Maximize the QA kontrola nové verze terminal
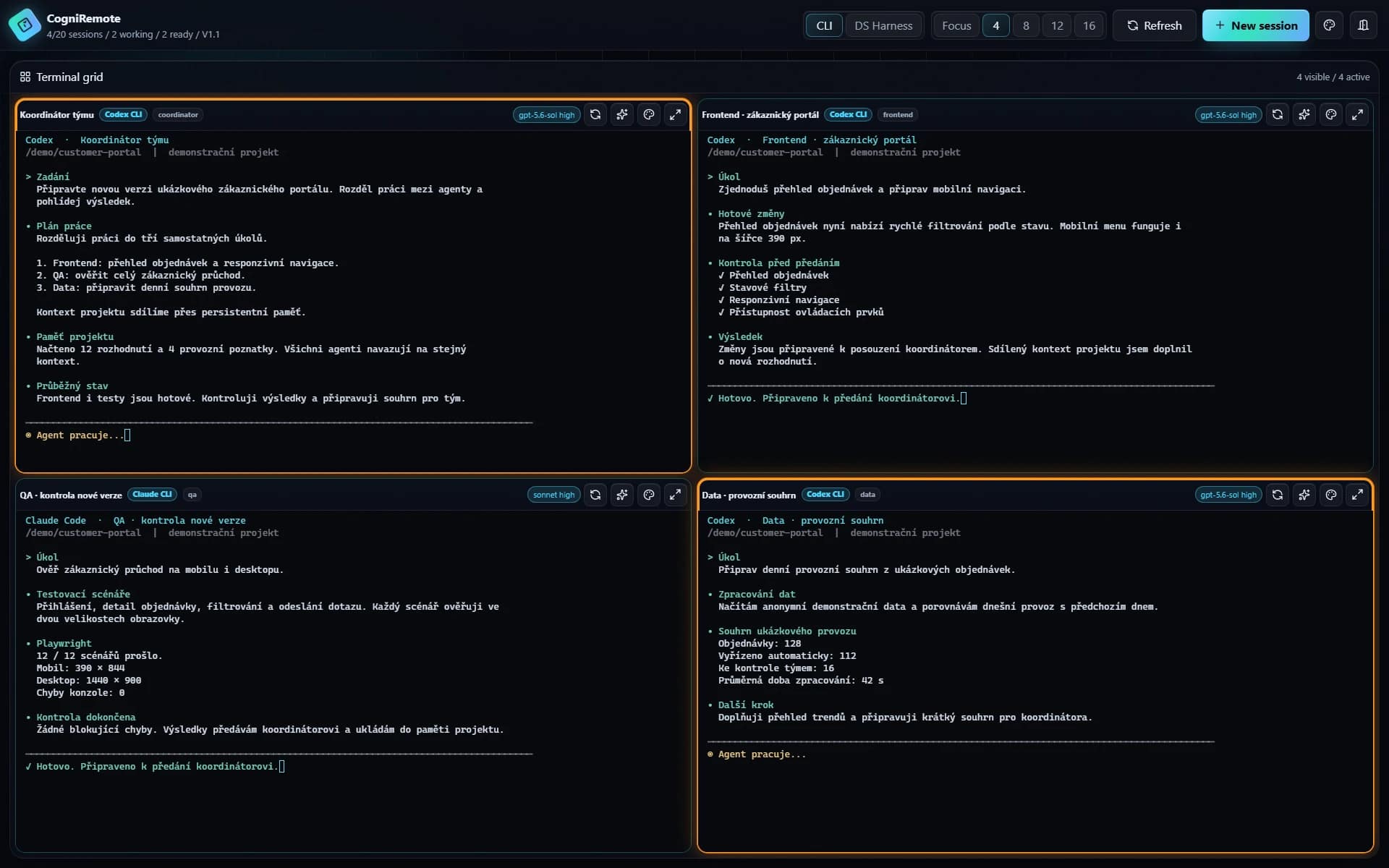Screen dimensions: 1389x868 point(675,495)
